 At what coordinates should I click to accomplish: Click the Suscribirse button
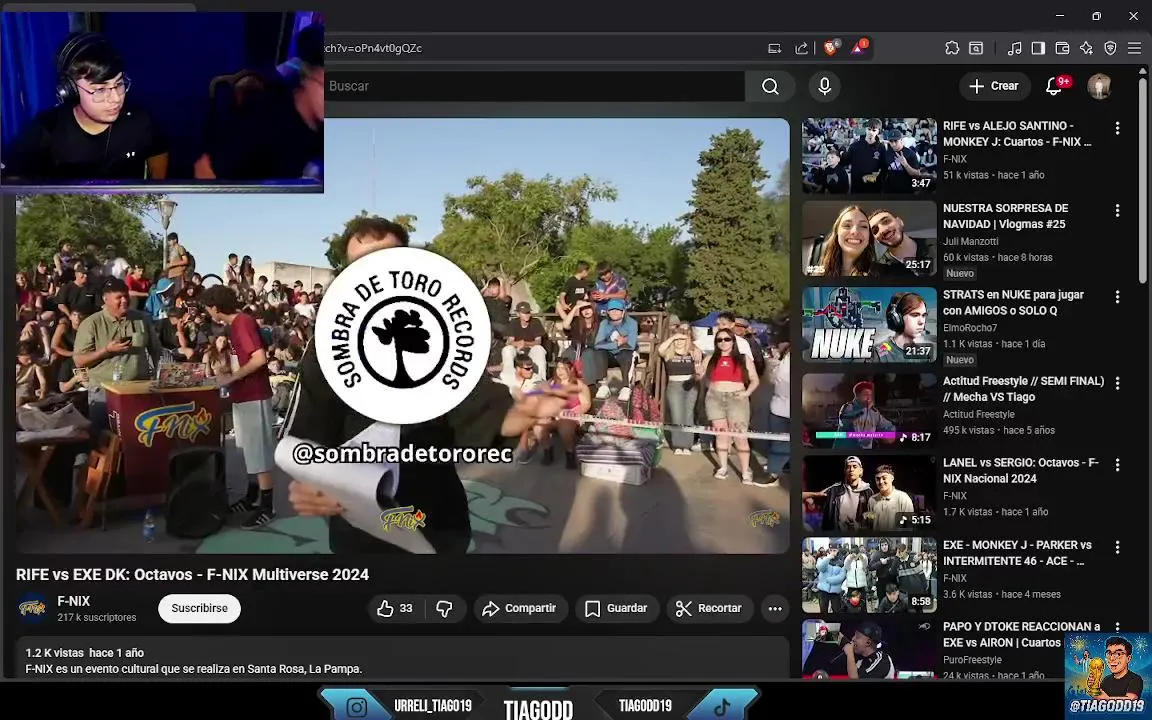[x=199, y=608]
